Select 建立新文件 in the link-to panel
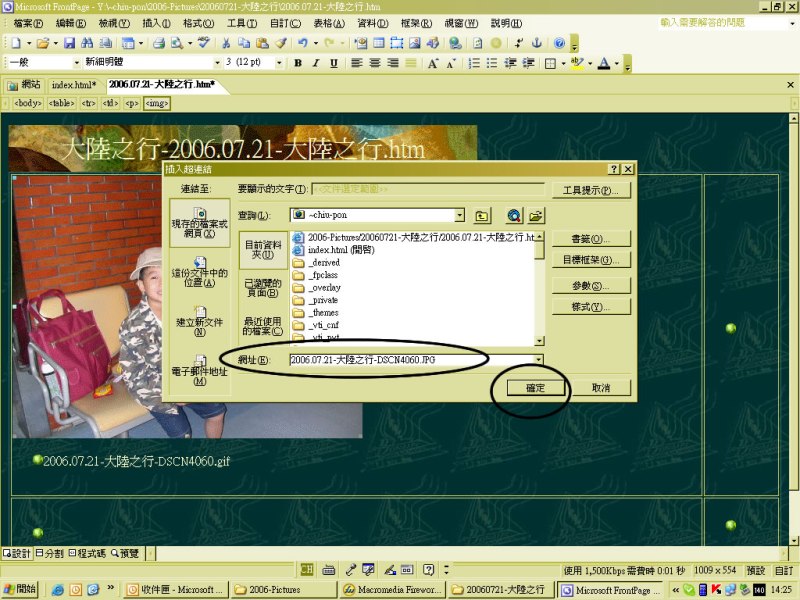 point(200,321)
